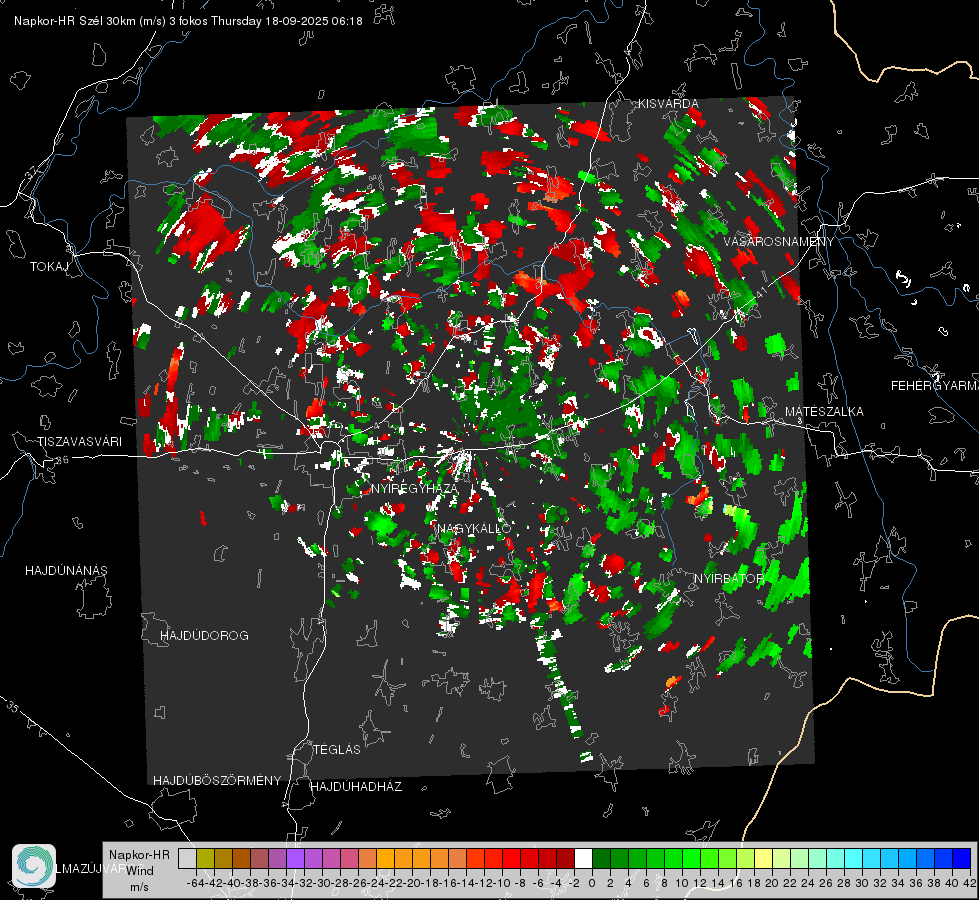Pick the olive swatch between -64 and -42
This screenshot has height=900, width=979.
click(x=205, y=859)
